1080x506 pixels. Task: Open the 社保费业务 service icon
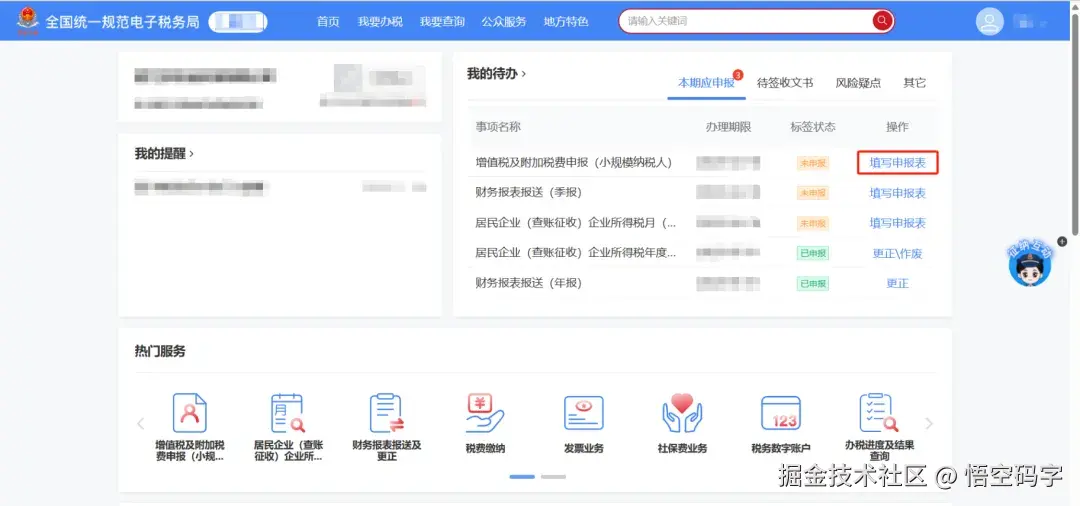pyautogui.click(x=682, y=413)
